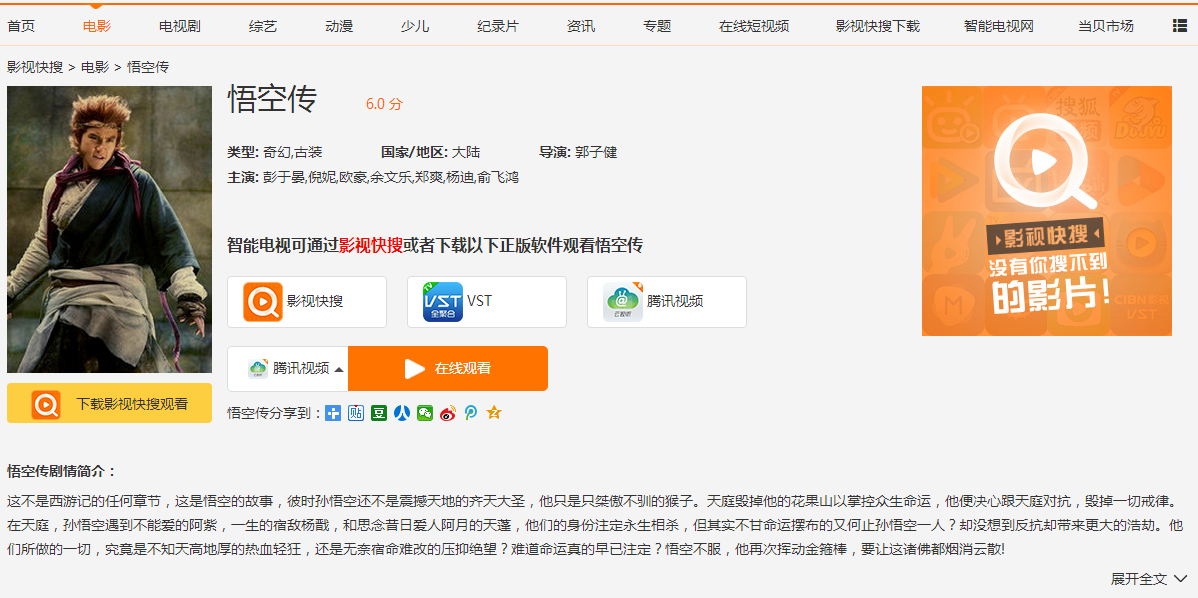Click the 悟空传 movie poster

pyautogui.click(x=109, y=229)
